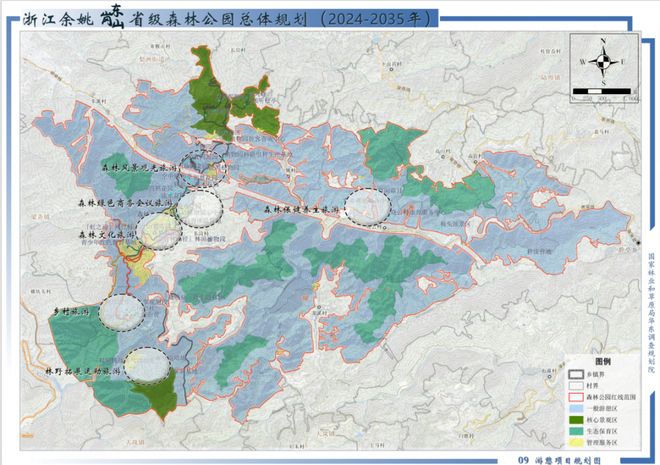The width and height of the screenshot is (660, 465).
Task: Click the compass rose north arrow
Action: coord(603,49)
